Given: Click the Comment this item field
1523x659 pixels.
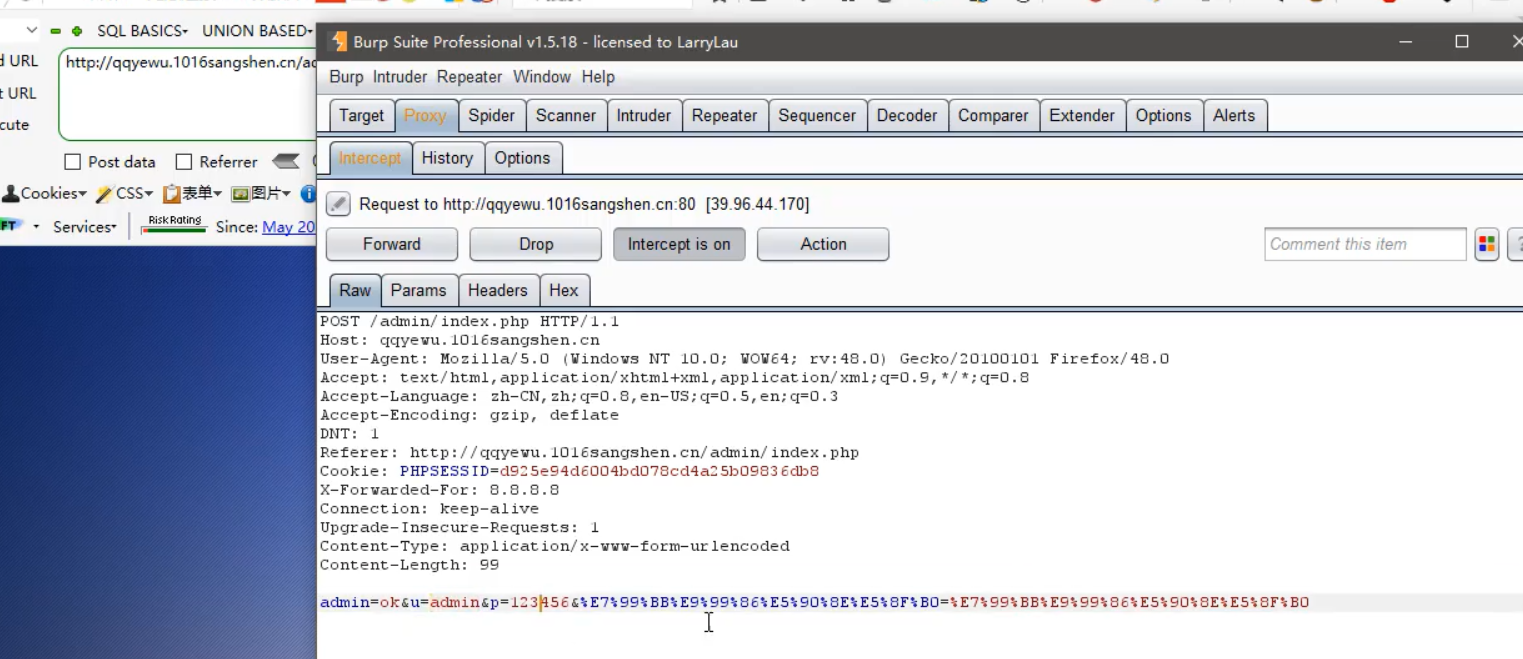Looking at the screenshot, I should (1365, 244).
